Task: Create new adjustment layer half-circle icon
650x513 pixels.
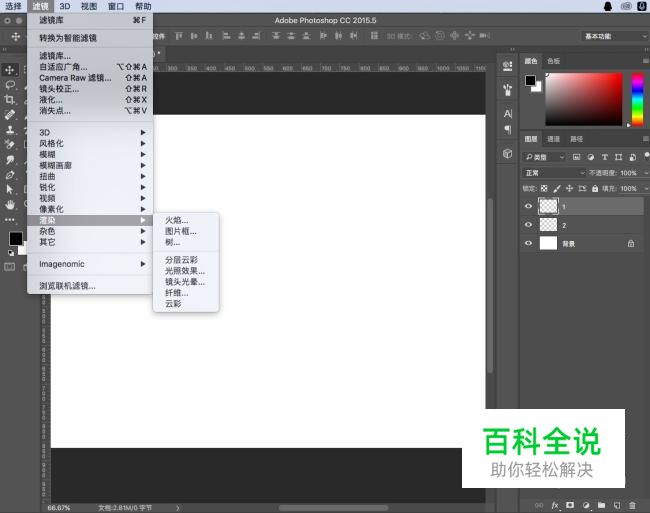Action: (586, 505)
